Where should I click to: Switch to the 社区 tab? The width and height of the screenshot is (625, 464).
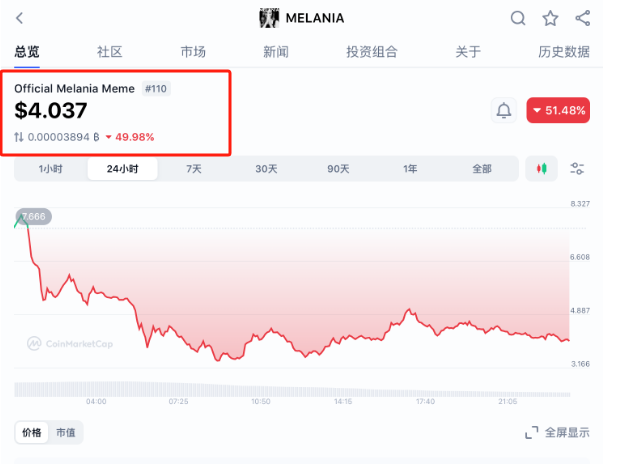[x=109, y=52]
